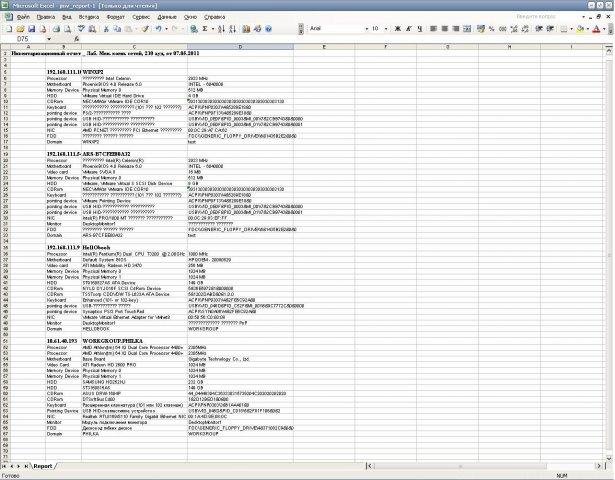The image size is (615, 480).
Task: Click the Save diskette icon
Action: point(32,29)
